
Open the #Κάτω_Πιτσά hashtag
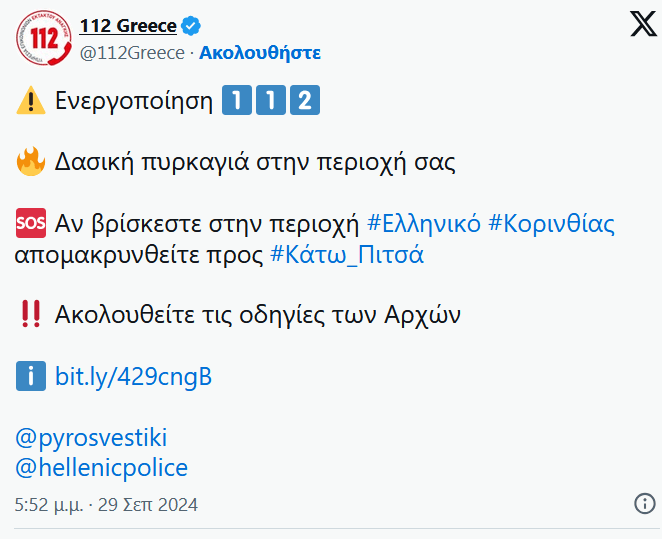[347, 254]
